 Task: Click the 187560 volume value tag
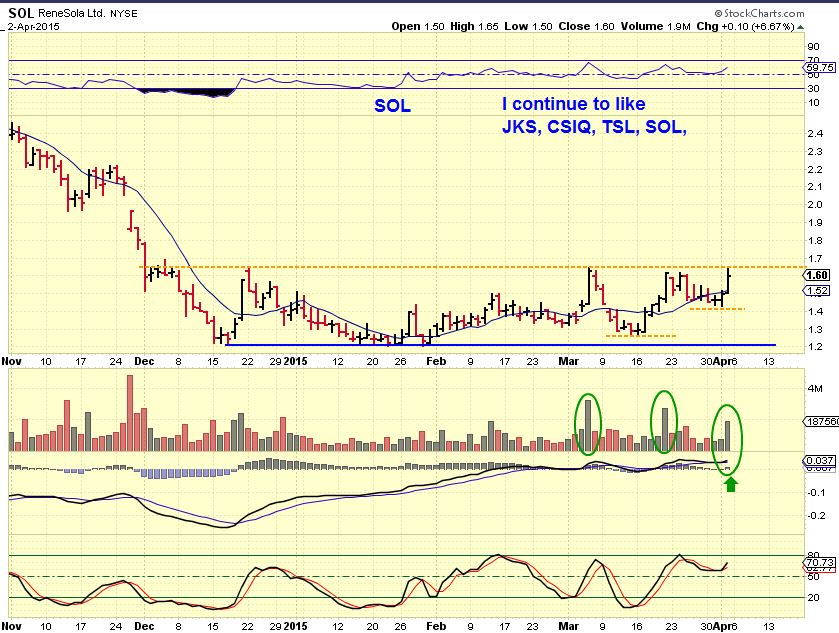pyautogui.click(x=821, y=422)
